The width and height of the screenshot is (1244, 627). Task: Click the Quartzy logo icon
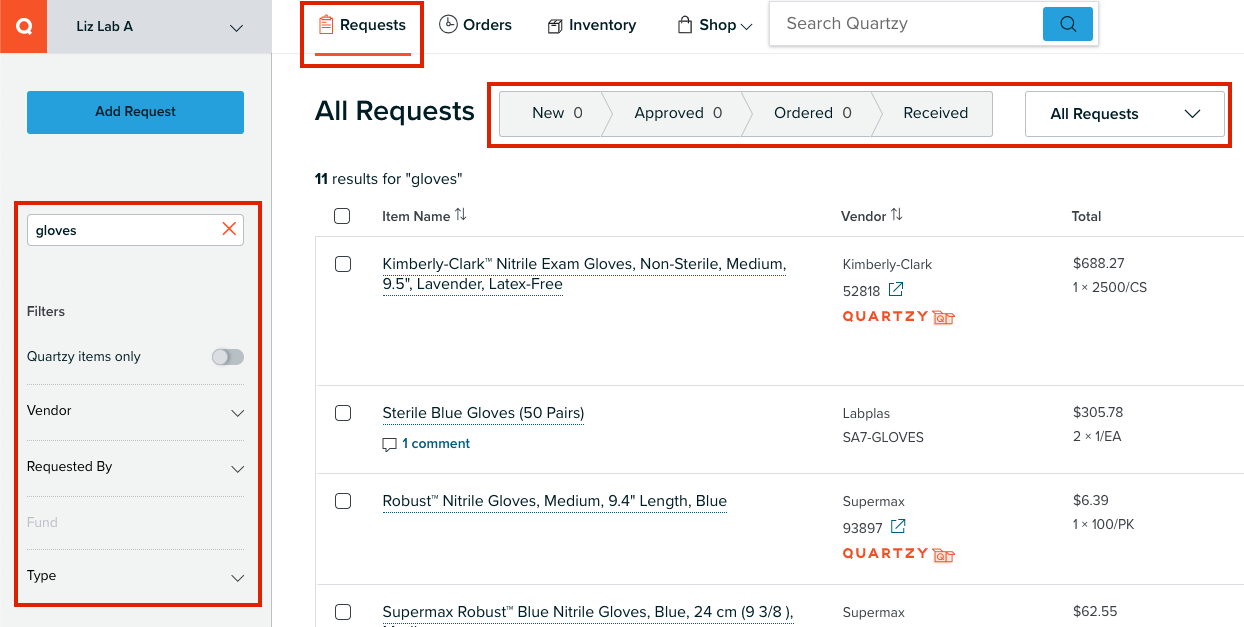pyautogui.click(x=24, y=26)
